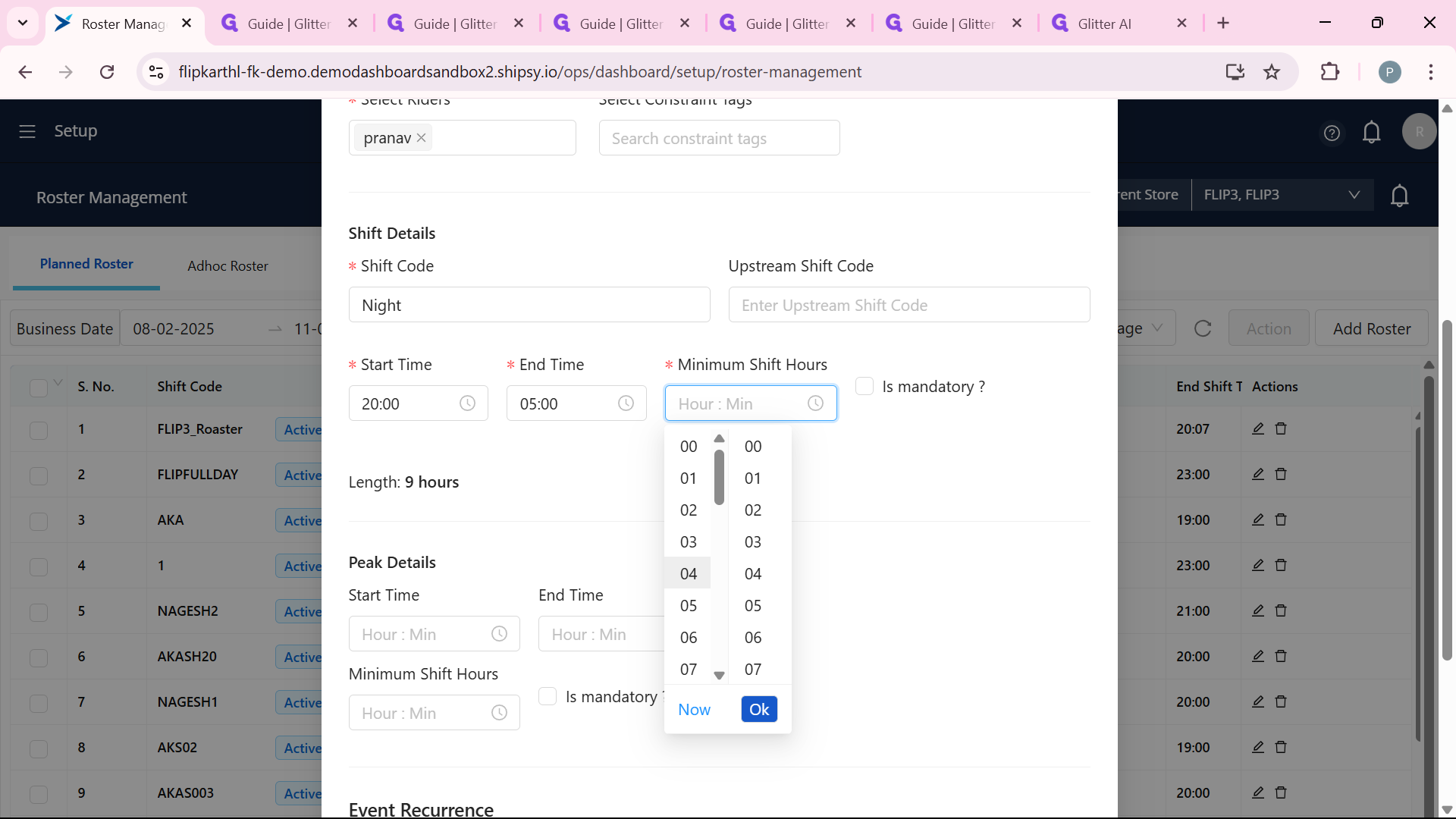Click clock icon in Minimum Shift Hours field
1456x819 pixels.
pyautogui.click(x=815, y=403)
